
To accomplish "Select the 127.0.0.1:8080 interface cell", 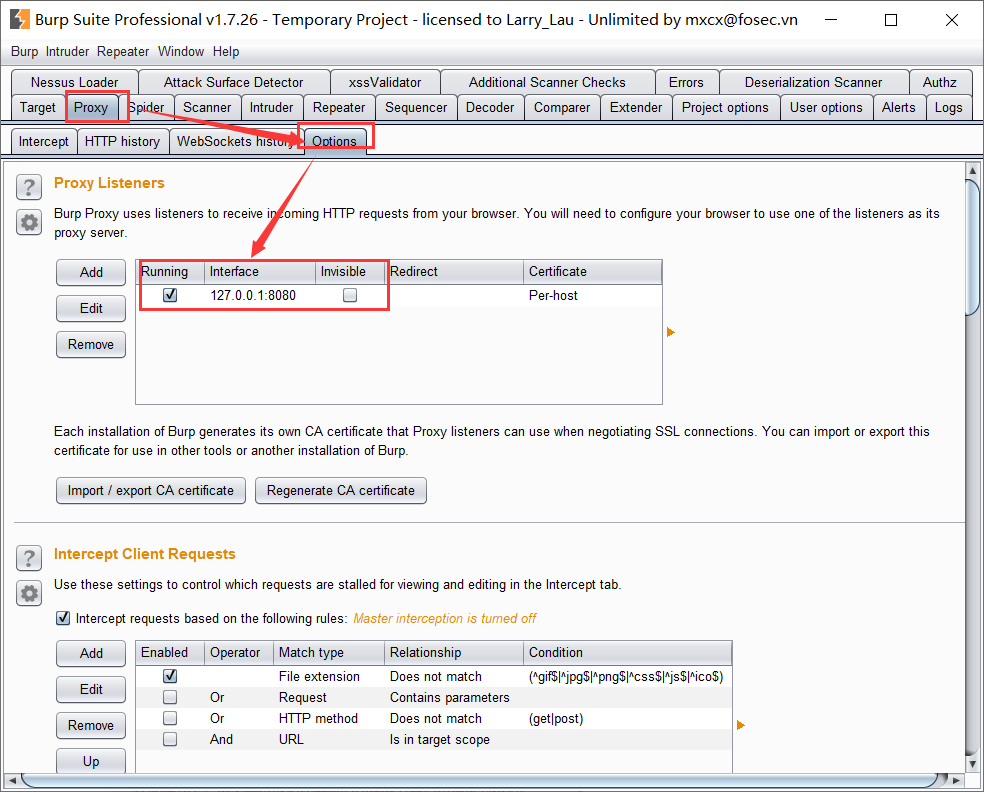I will 260,296.
